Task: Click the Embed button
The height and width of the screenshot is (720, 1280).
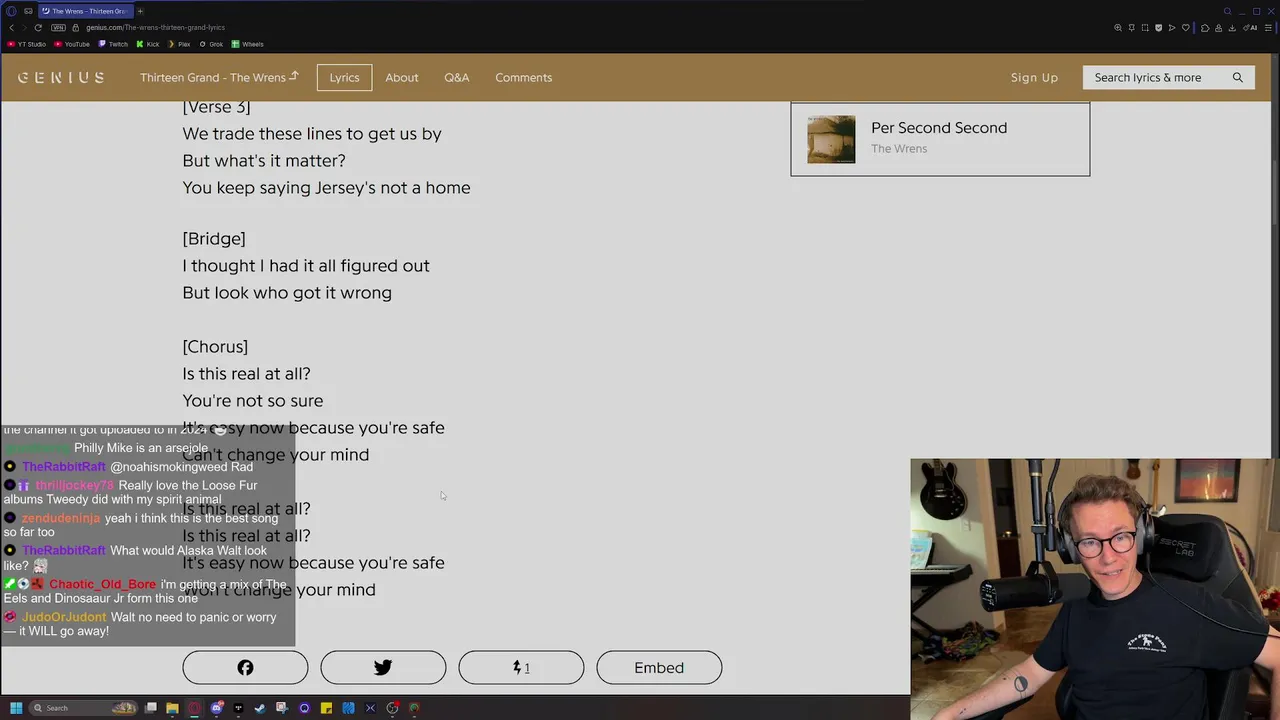Action: pos(659,667)
